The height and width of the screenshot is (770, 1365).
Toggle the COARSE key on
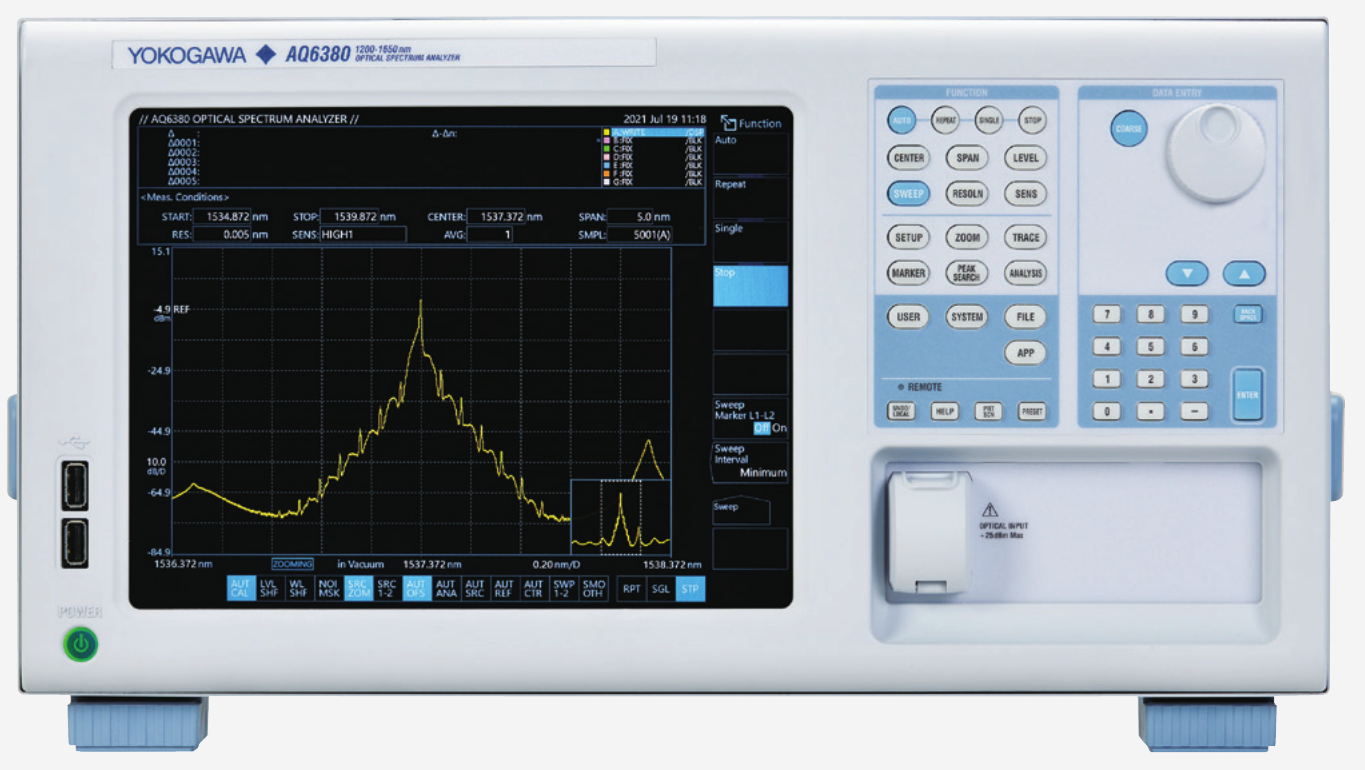point(1128,129)
